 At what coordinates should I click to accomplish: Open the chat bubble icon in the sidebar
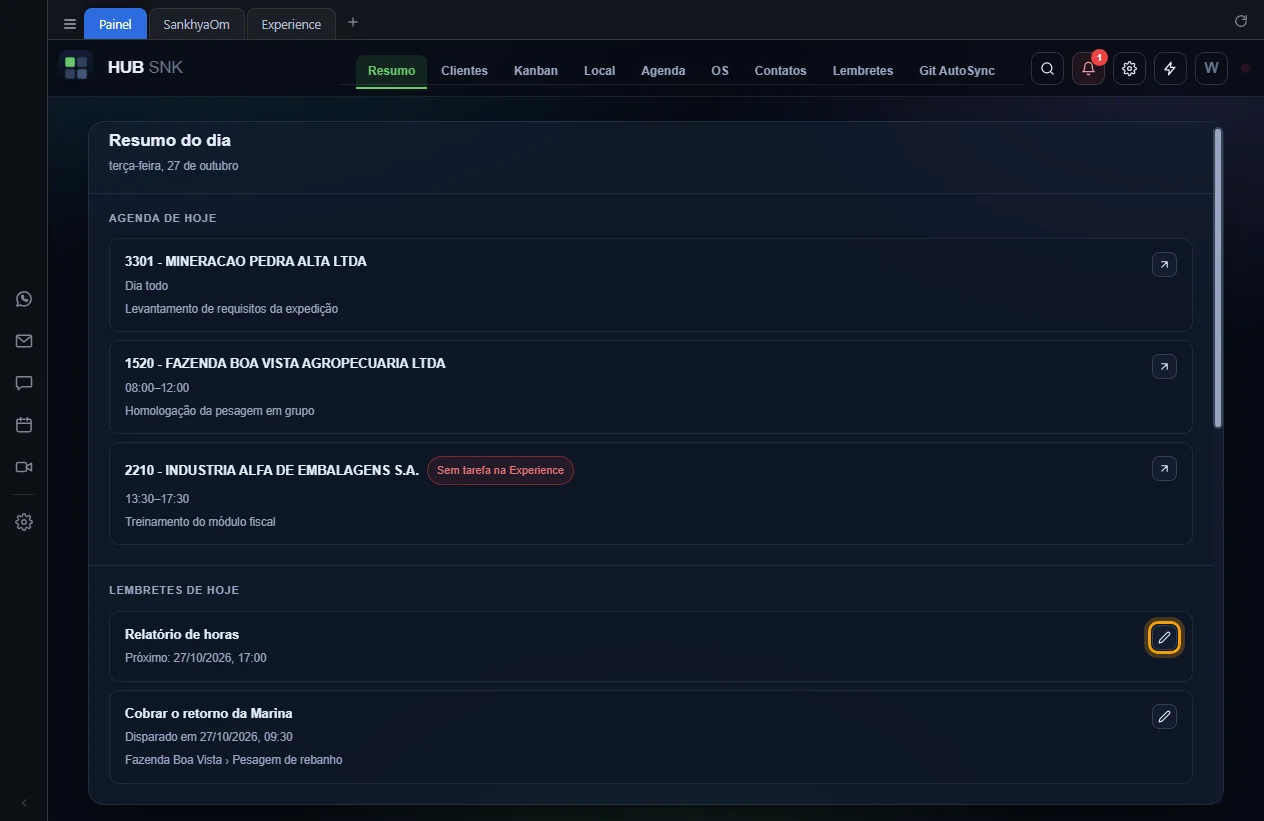(x=24, y=383)
